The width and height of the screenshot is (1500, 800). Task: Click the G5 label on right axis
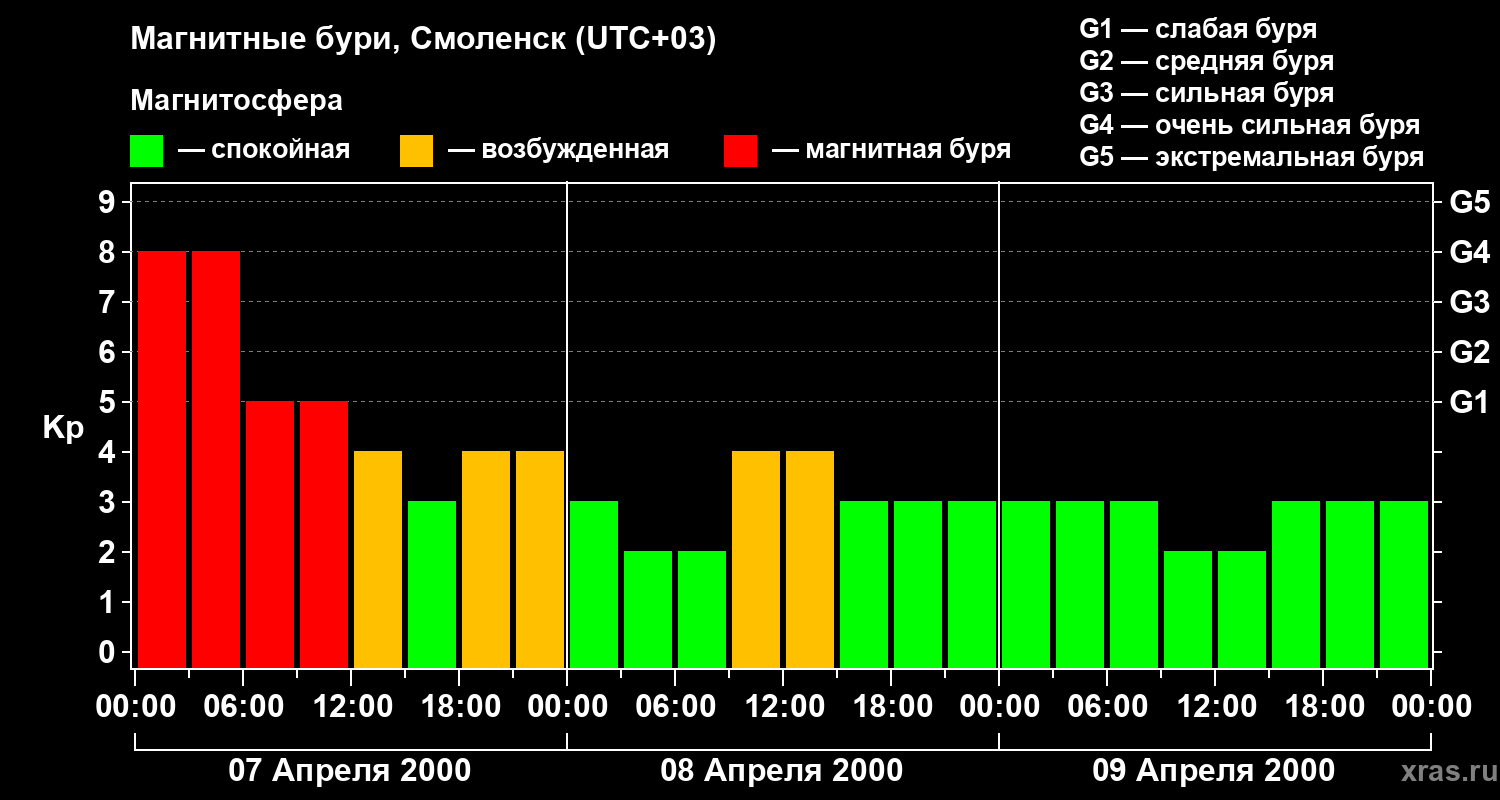click(1469, 203)
